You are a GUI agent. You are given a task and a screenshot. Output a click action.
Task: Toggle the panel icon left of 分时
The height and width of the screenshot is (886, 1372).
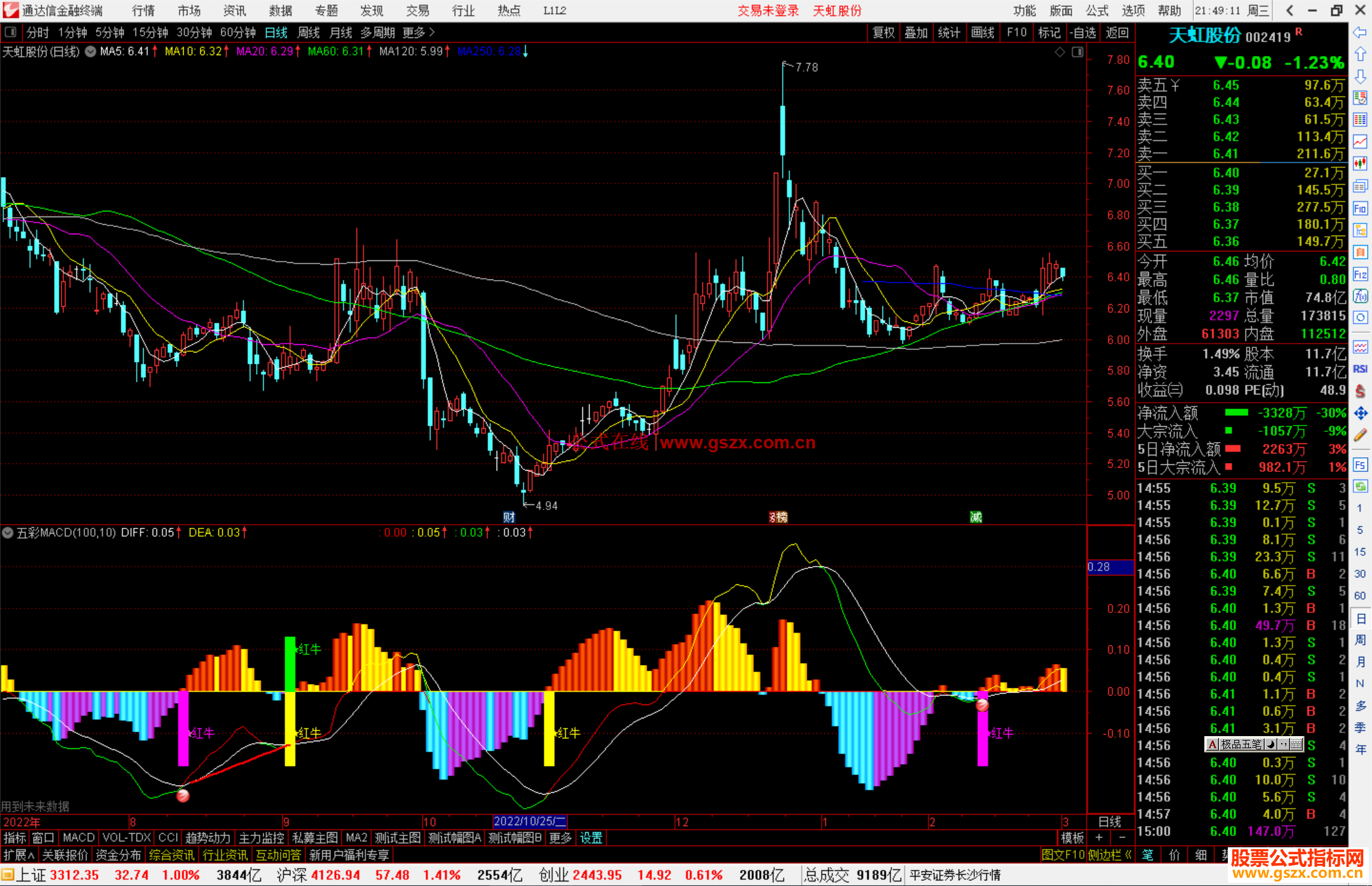(11, 32)
